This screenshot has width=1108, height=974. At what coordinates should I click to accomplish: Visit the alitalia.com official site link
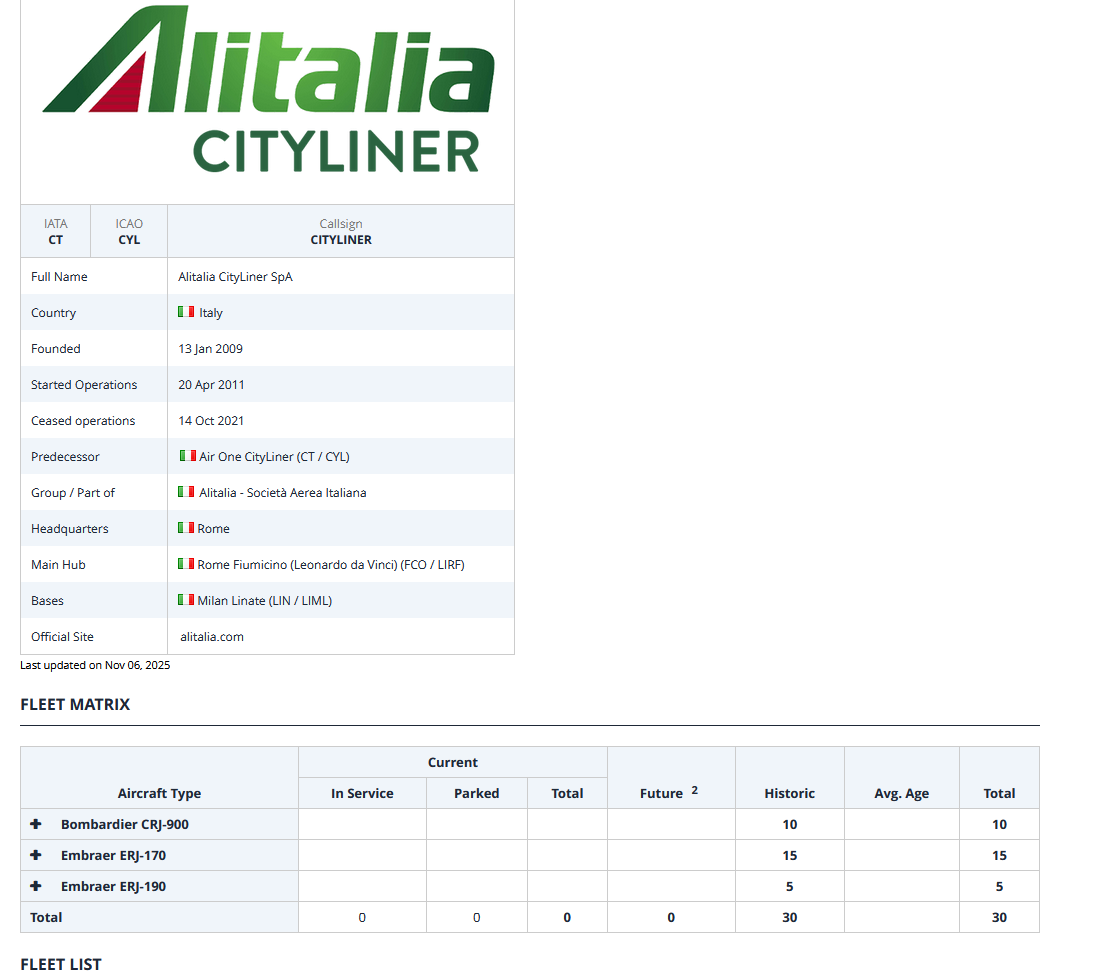pyautogui.click(x=212, y=637)
